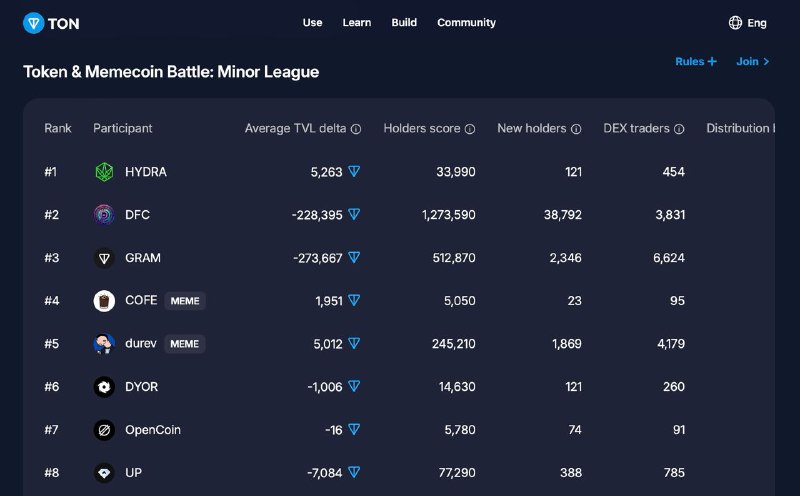Select the Average TVL delta header

point(295,128)
